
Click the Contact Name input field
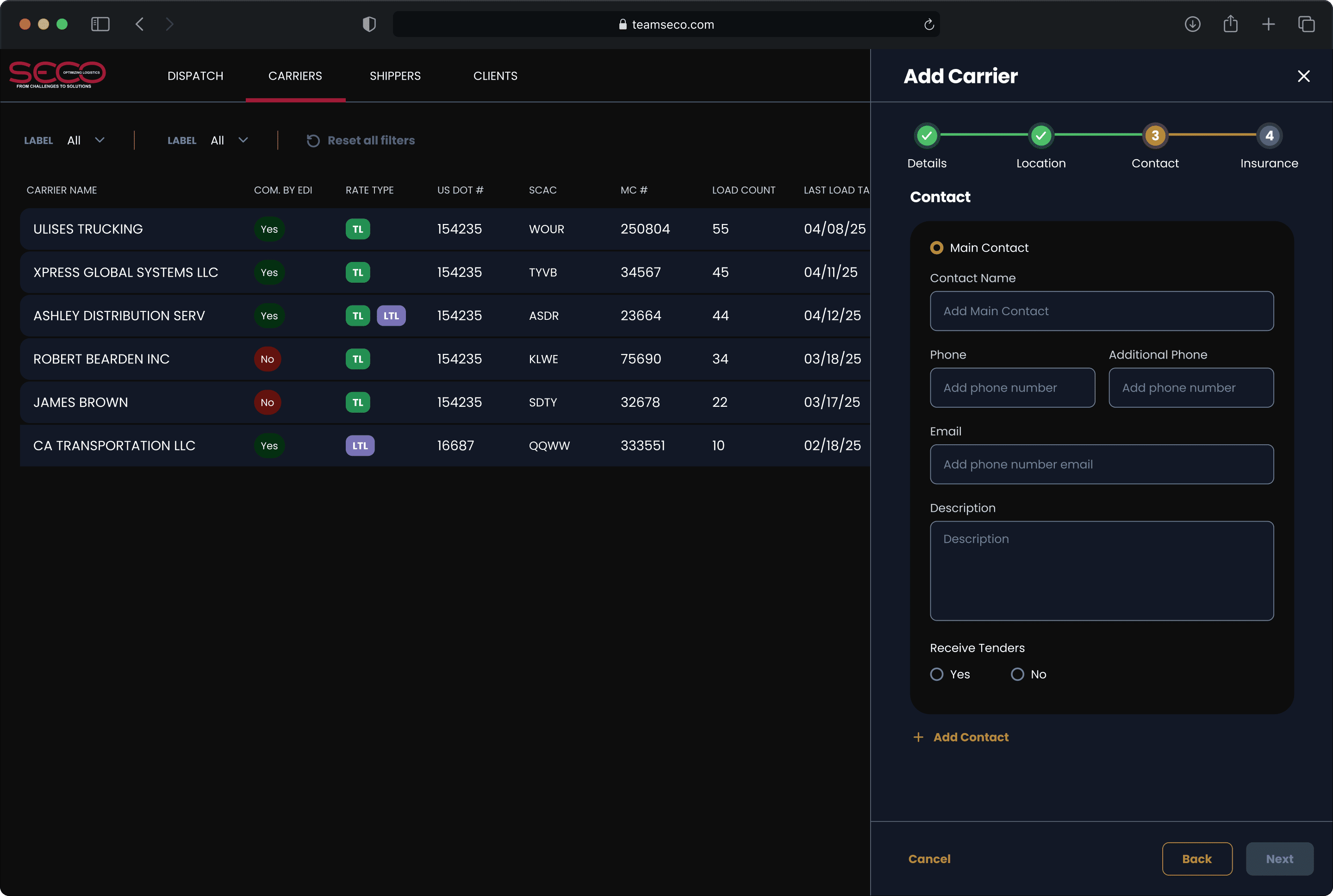tap(1101, 311)
